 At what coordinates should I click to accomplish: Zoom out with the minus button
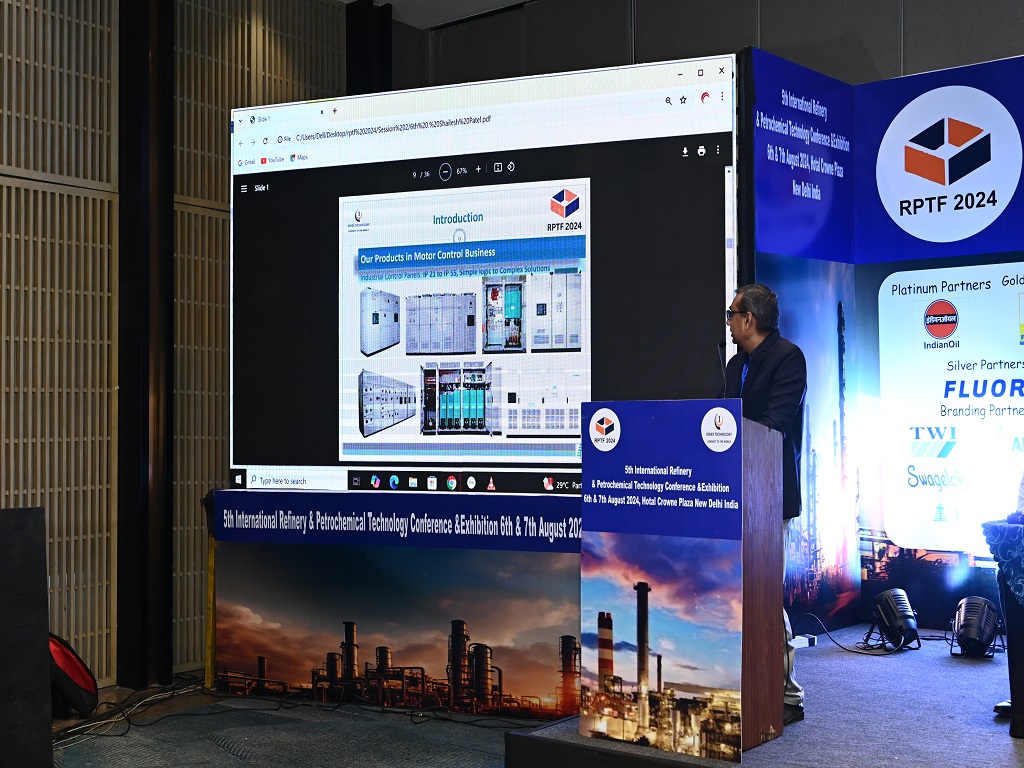coord(445,172)
